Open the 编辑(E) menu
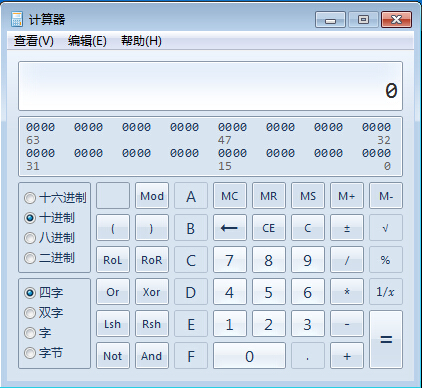 87,41
